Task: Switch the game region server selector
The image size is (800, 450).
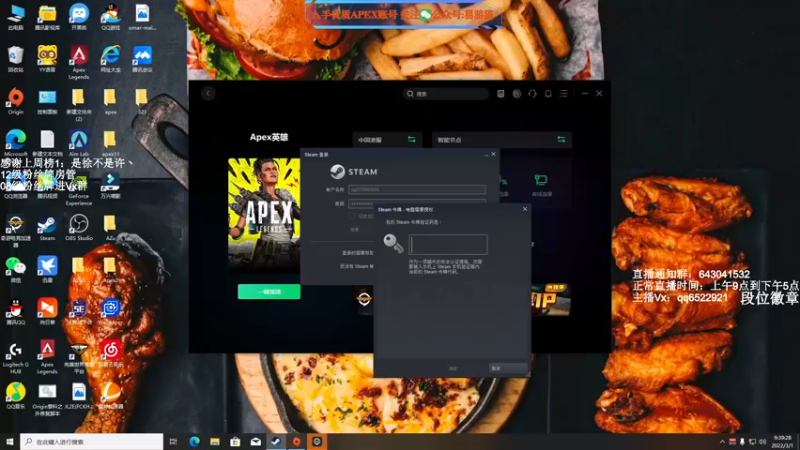Action: click(x=387, y=139)
